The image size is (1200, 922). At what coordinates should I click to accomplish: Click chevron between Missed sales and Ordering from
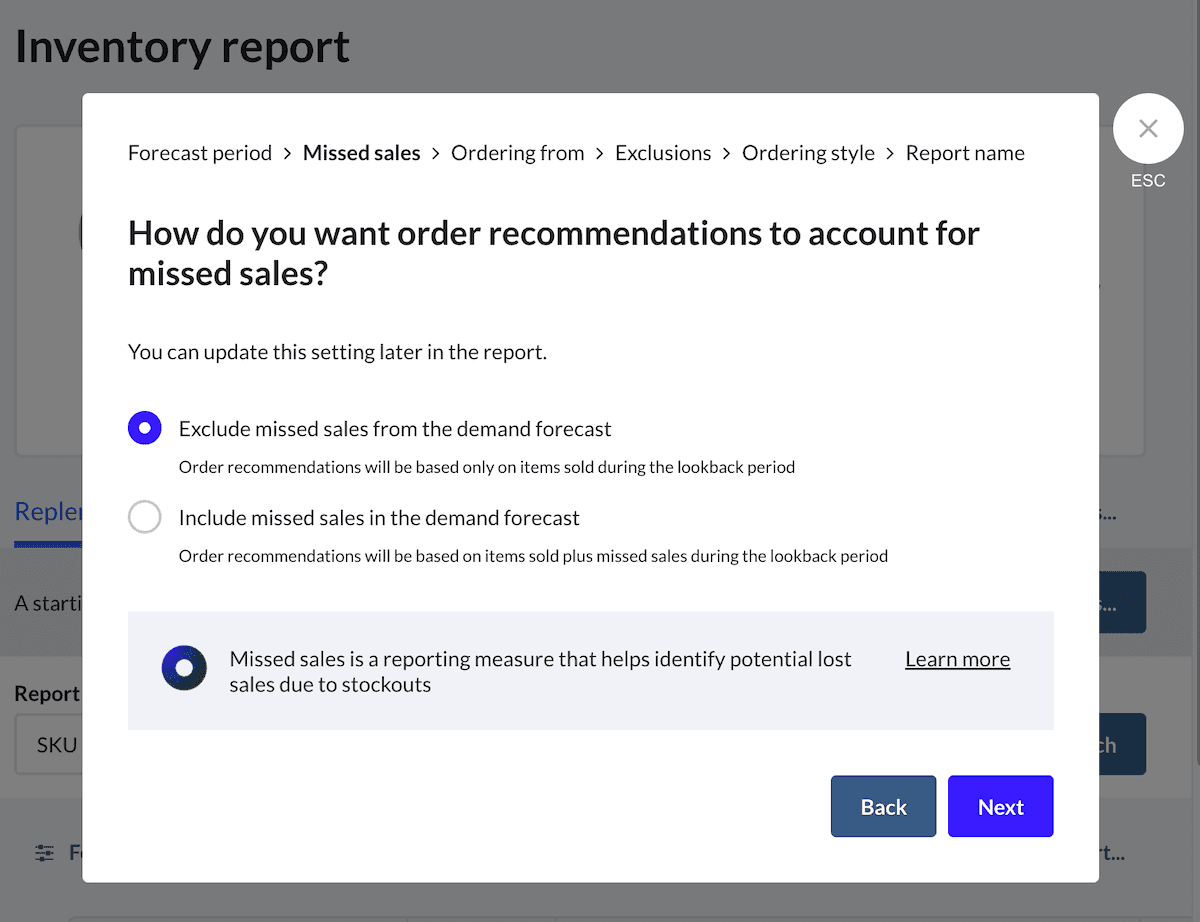pos(435,154)
